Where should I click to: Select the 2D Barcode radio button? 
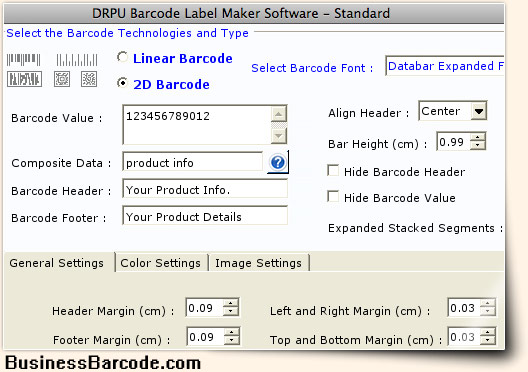122,83
